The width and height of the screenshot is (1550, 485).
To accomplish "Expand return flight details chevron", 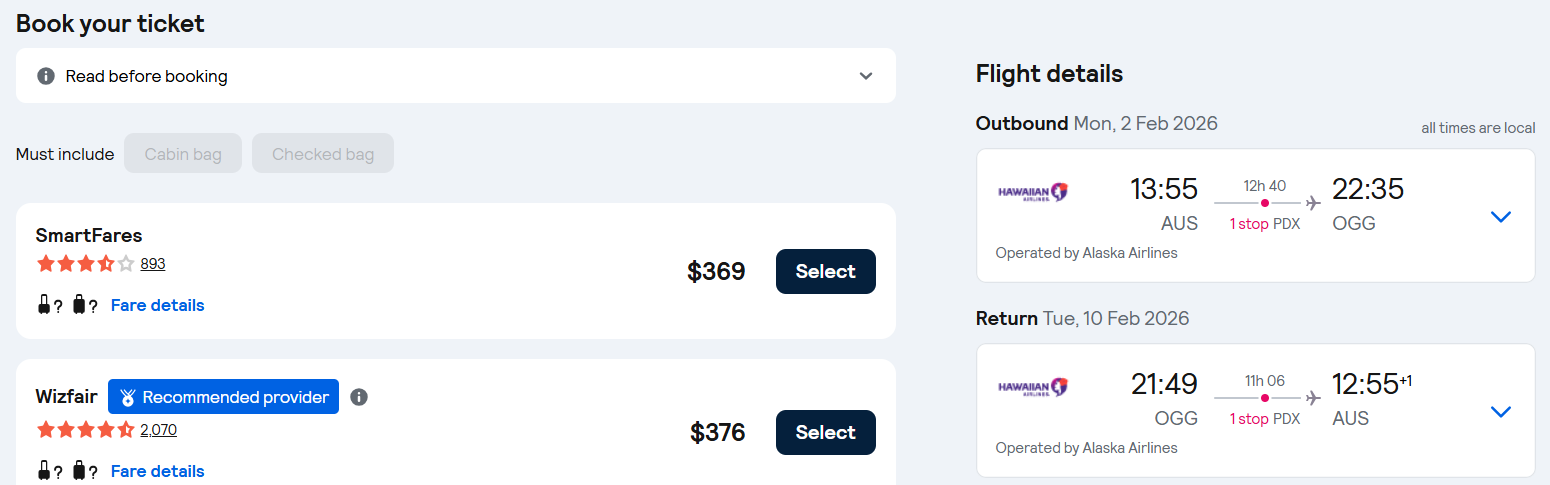I will 1500,411.
